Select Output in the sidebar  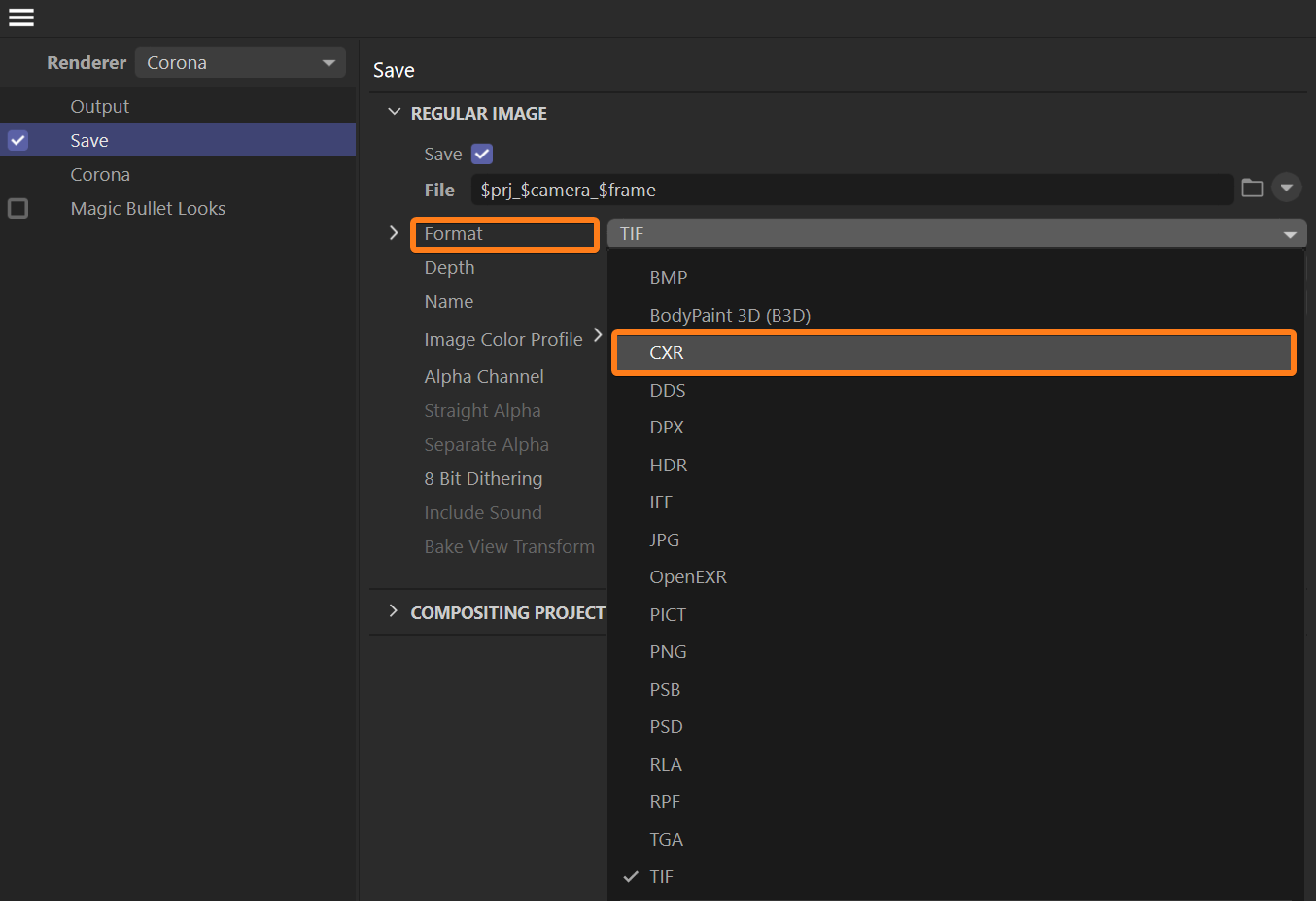[x=99, y=106]
